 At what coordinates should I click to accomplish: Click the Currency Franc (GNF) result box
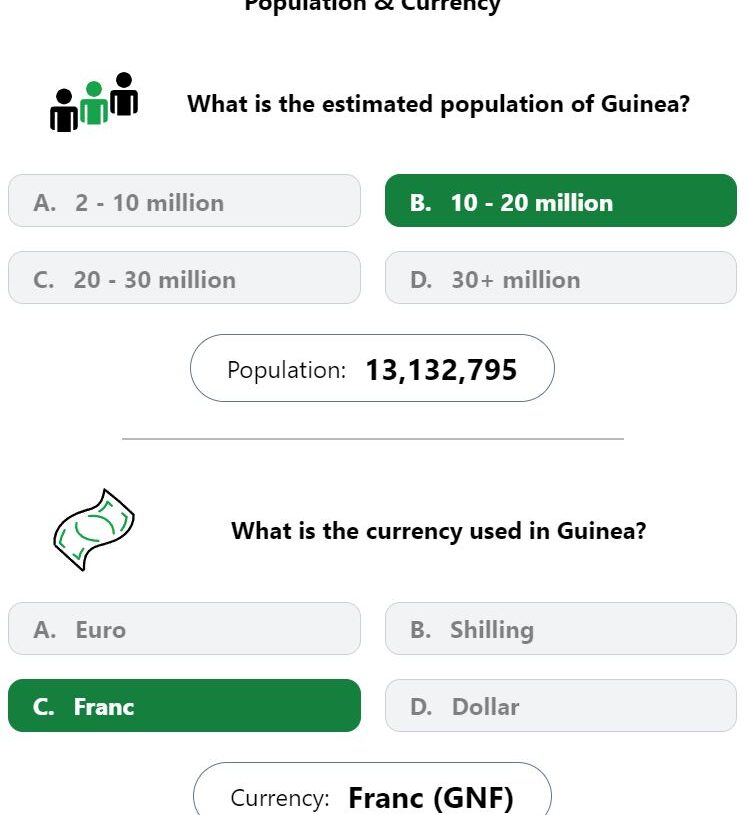click(x=372, y=789)
